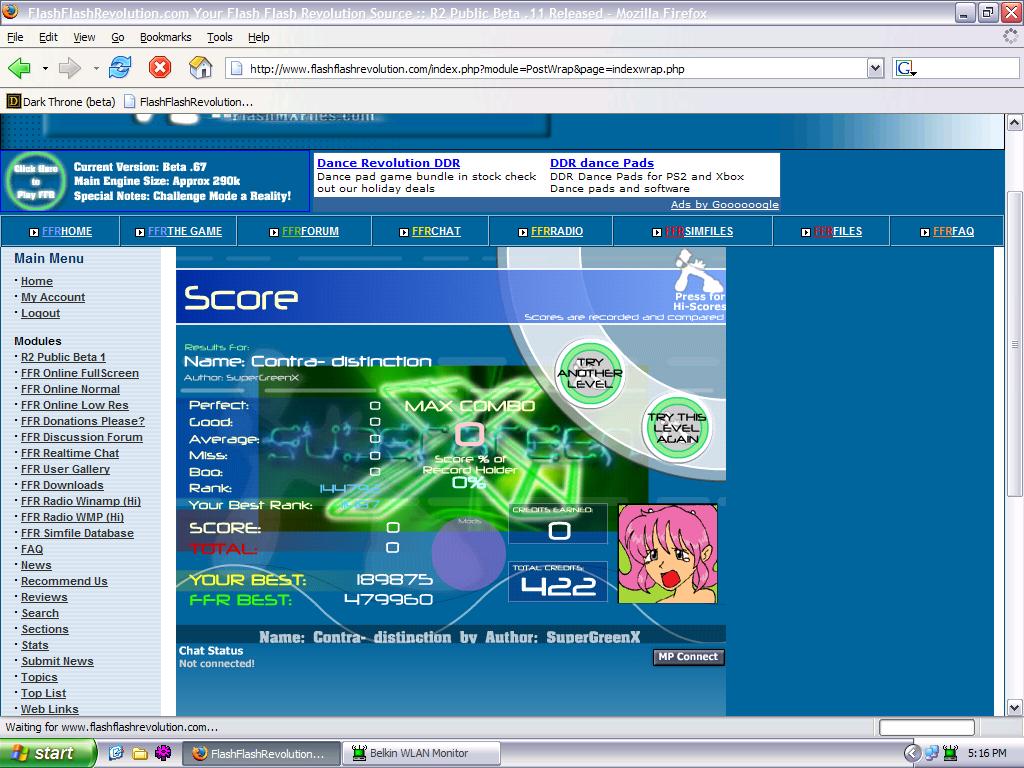Open the quick launch folder icon
The width and height of the screenshot is (1024, 768).
(140, 753)
